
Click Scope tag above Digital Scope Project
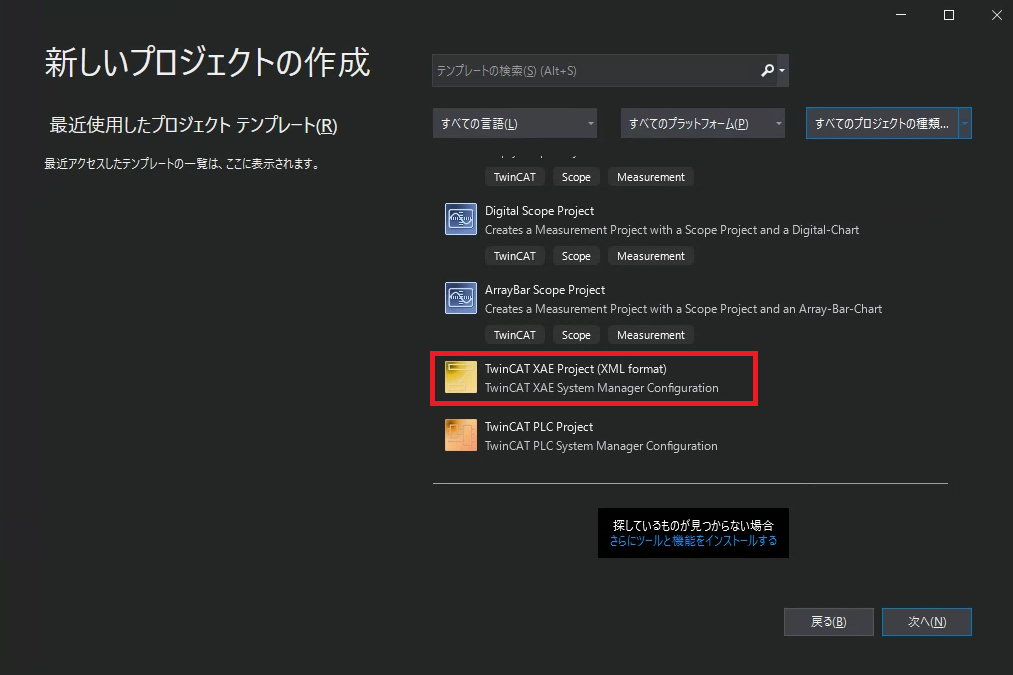[x=576, y=177]
